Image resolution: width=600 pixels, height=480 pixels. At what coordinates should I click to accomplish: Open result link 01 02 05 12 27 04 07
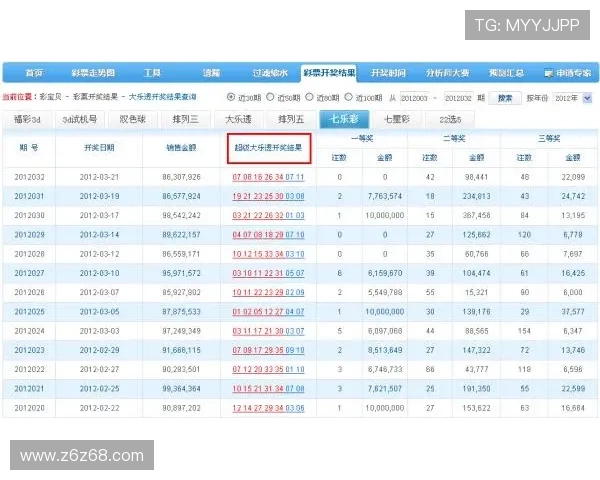pyautogui.click(x=268, y=312)
